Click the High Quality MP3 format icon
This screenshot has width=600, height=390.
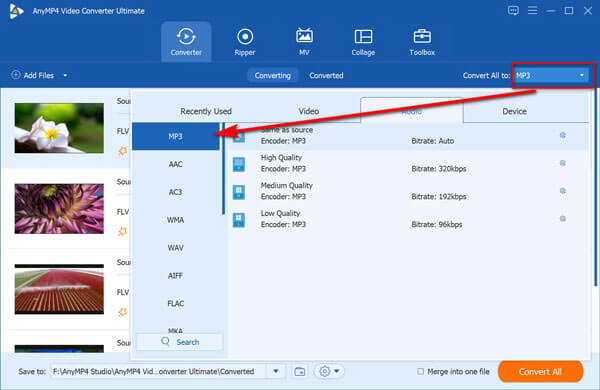click(x=239, y=165)
